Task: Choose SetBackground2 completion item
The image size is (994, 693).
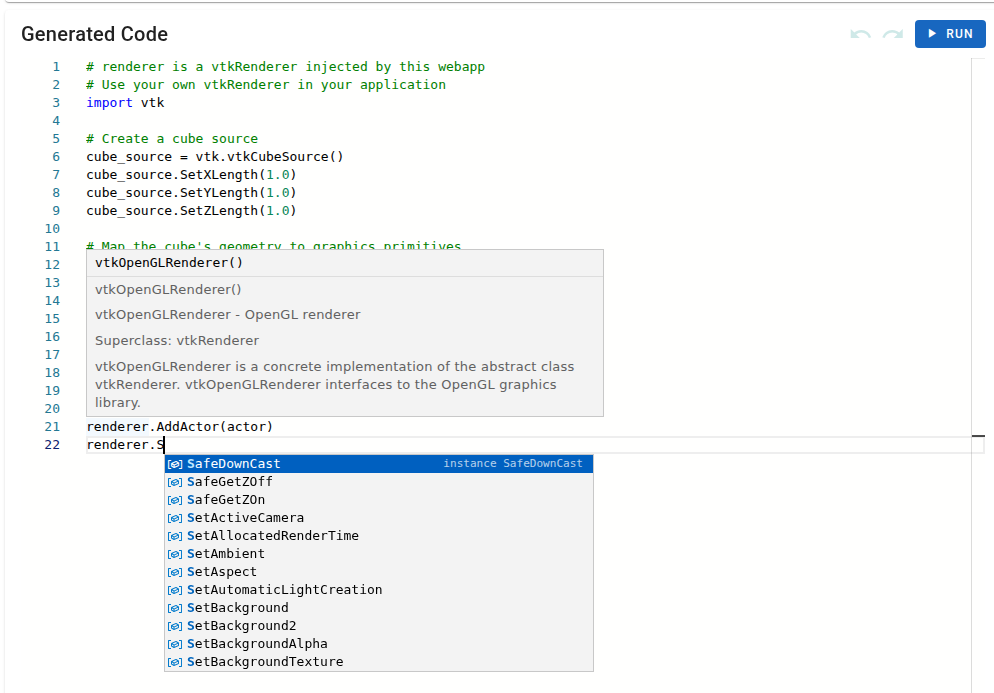Action: [x=379, y=626]
